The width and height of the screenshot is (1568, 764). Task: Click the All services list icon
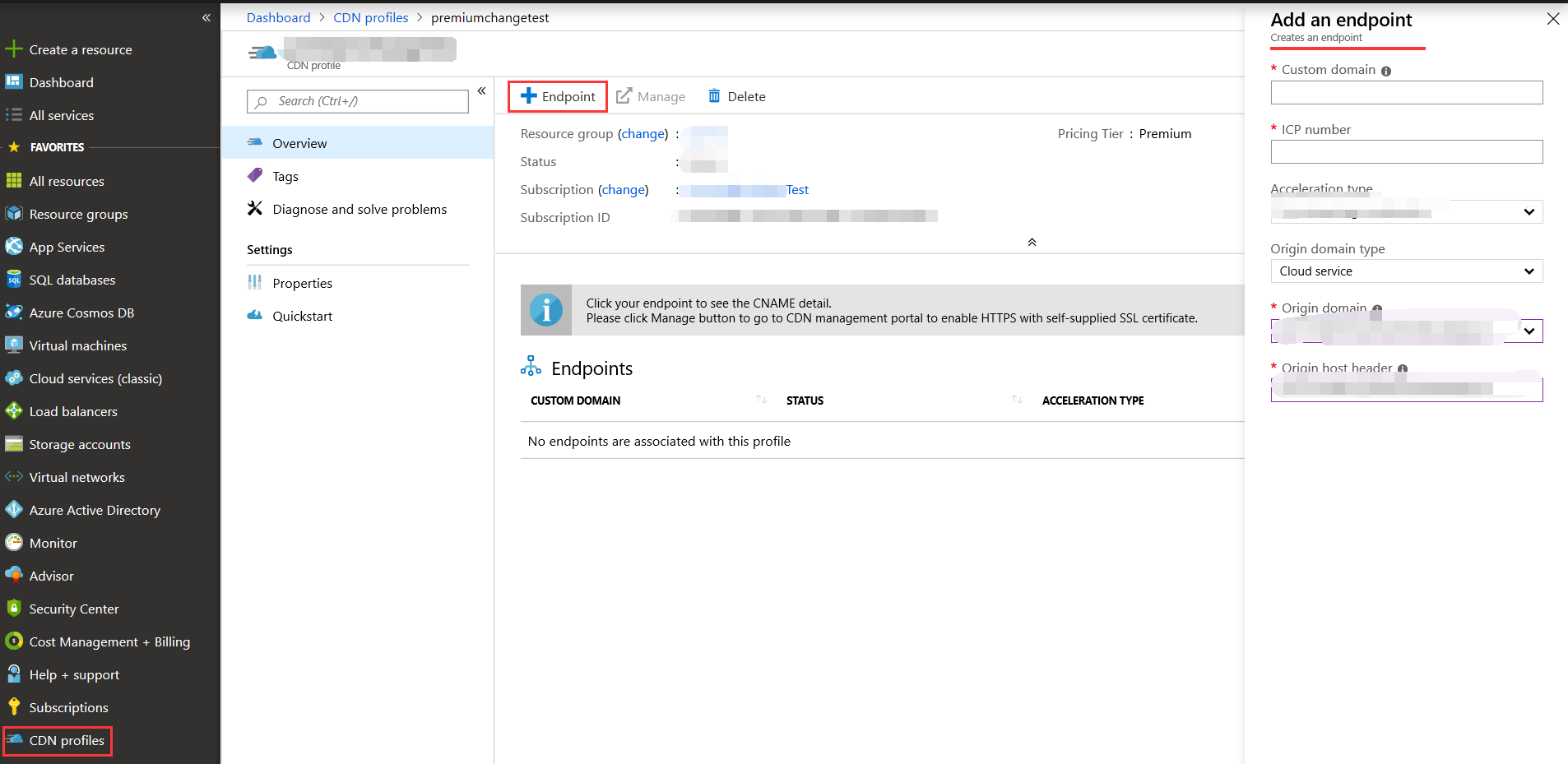pyautogui.click(x=14, y=115)
